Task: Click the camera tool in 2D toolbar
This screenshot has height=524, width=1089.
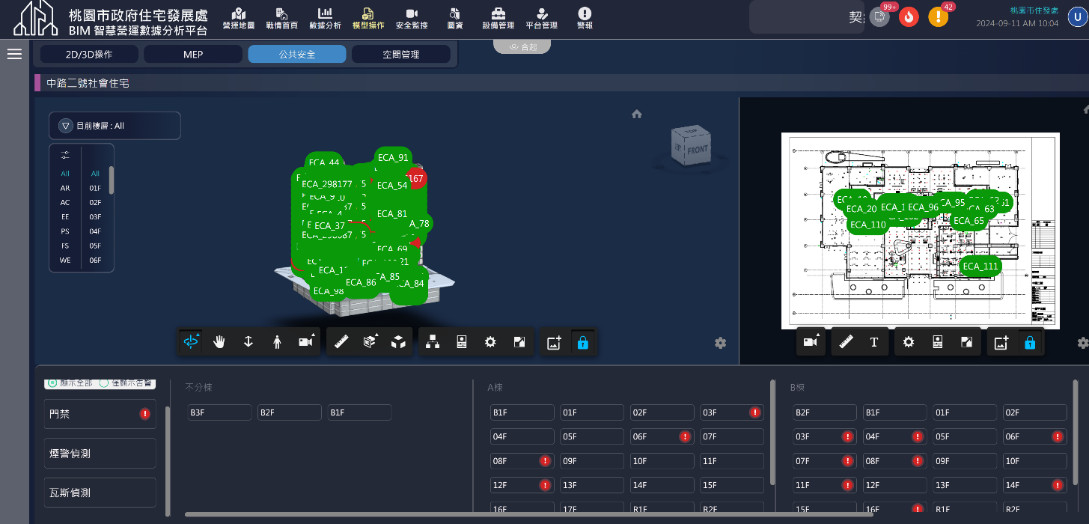Action: coord(810,342)
